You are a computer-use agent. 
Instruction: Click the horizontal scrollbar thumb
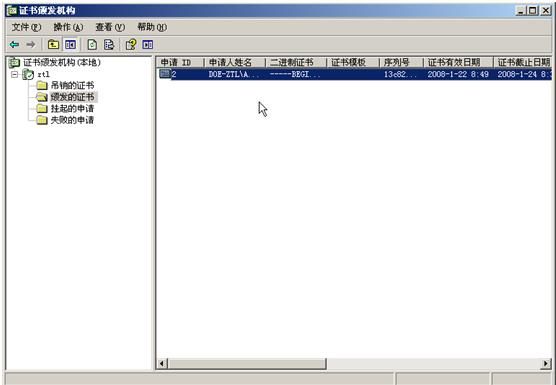[247, 363]
